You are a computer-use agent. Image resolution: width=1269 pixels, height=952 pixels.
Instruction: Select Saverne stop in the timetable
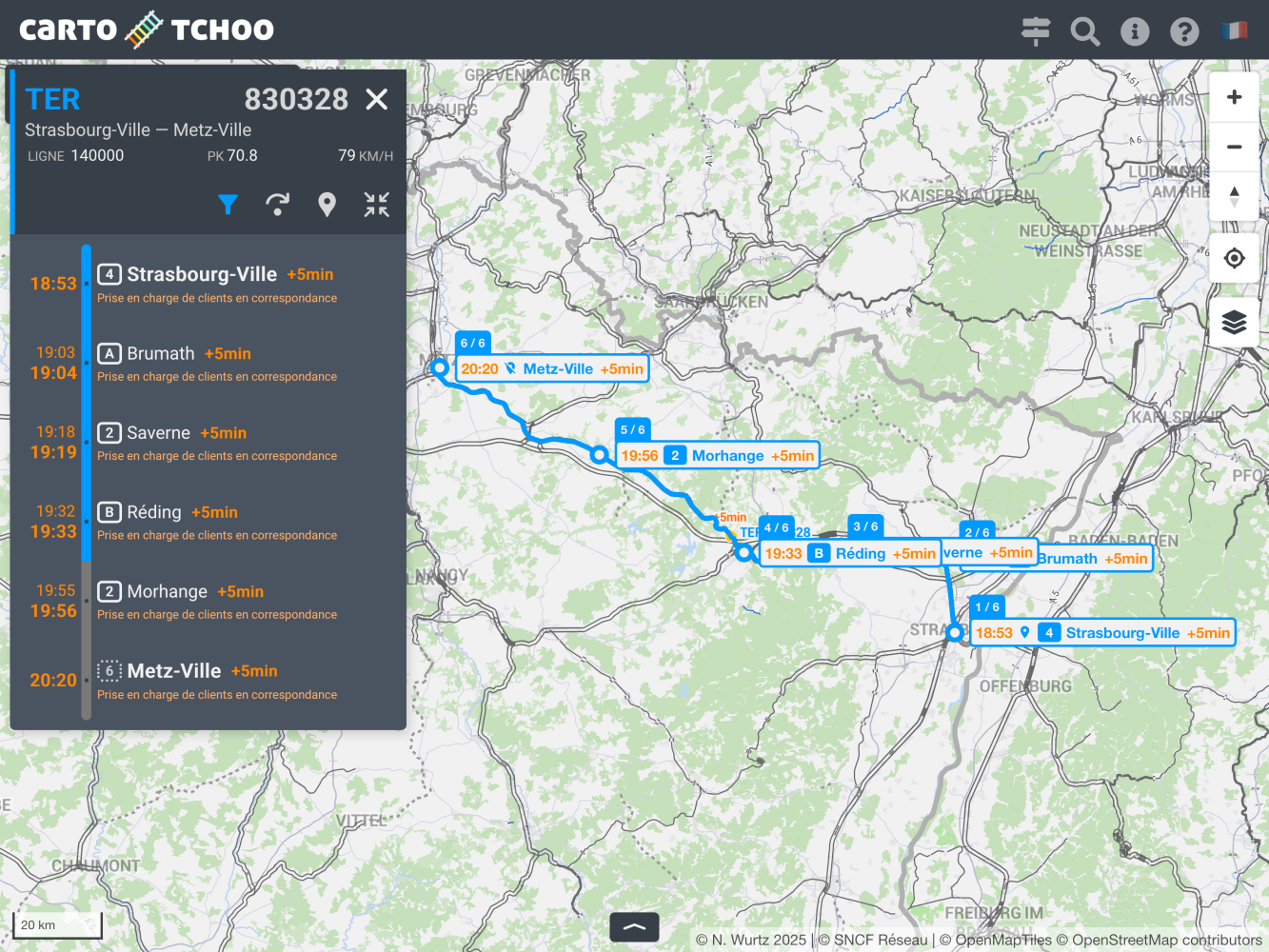159,433
